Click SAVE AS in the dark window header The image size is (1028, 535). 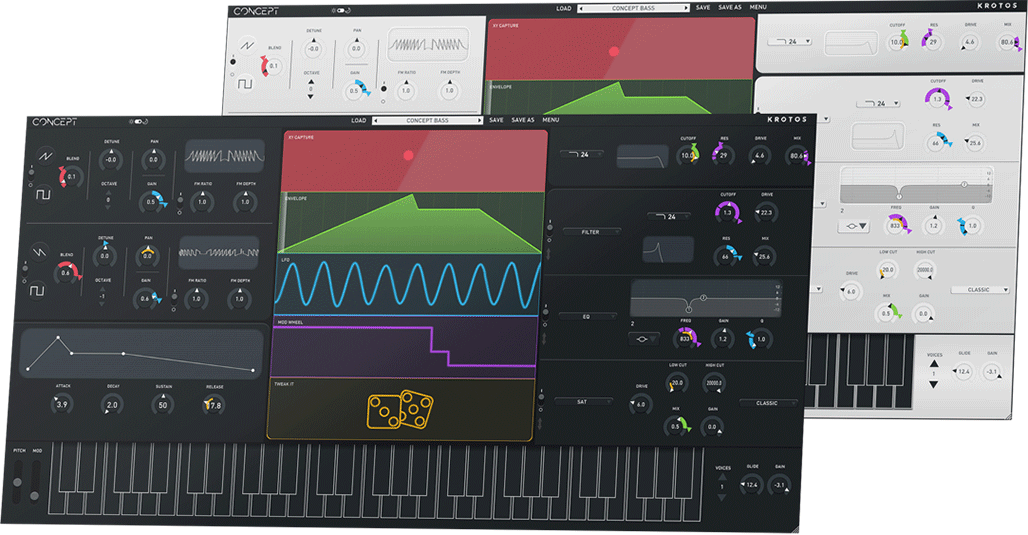pyautogui.click(x=523, y=120)
